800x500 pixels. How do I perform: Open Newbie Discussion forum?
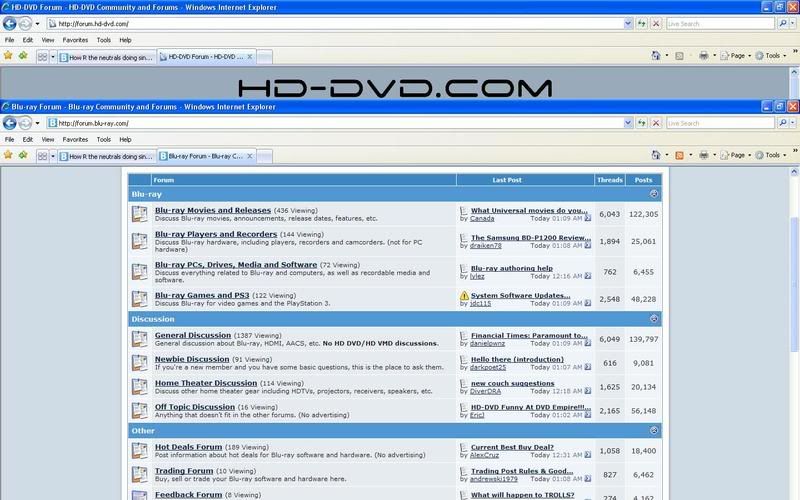(x=192, y=359)
